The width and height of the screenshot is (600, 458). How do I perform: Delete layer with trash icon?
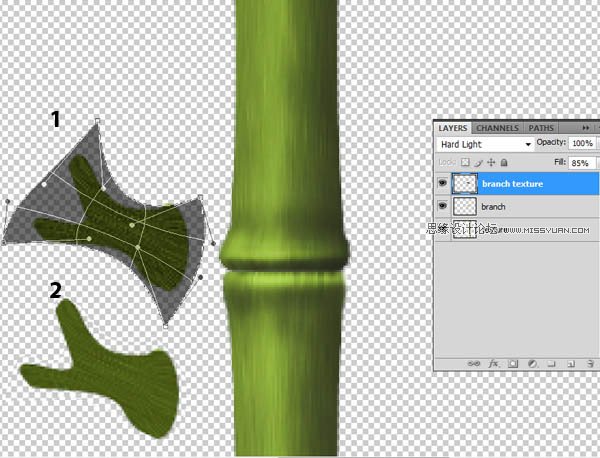point(590,363)
